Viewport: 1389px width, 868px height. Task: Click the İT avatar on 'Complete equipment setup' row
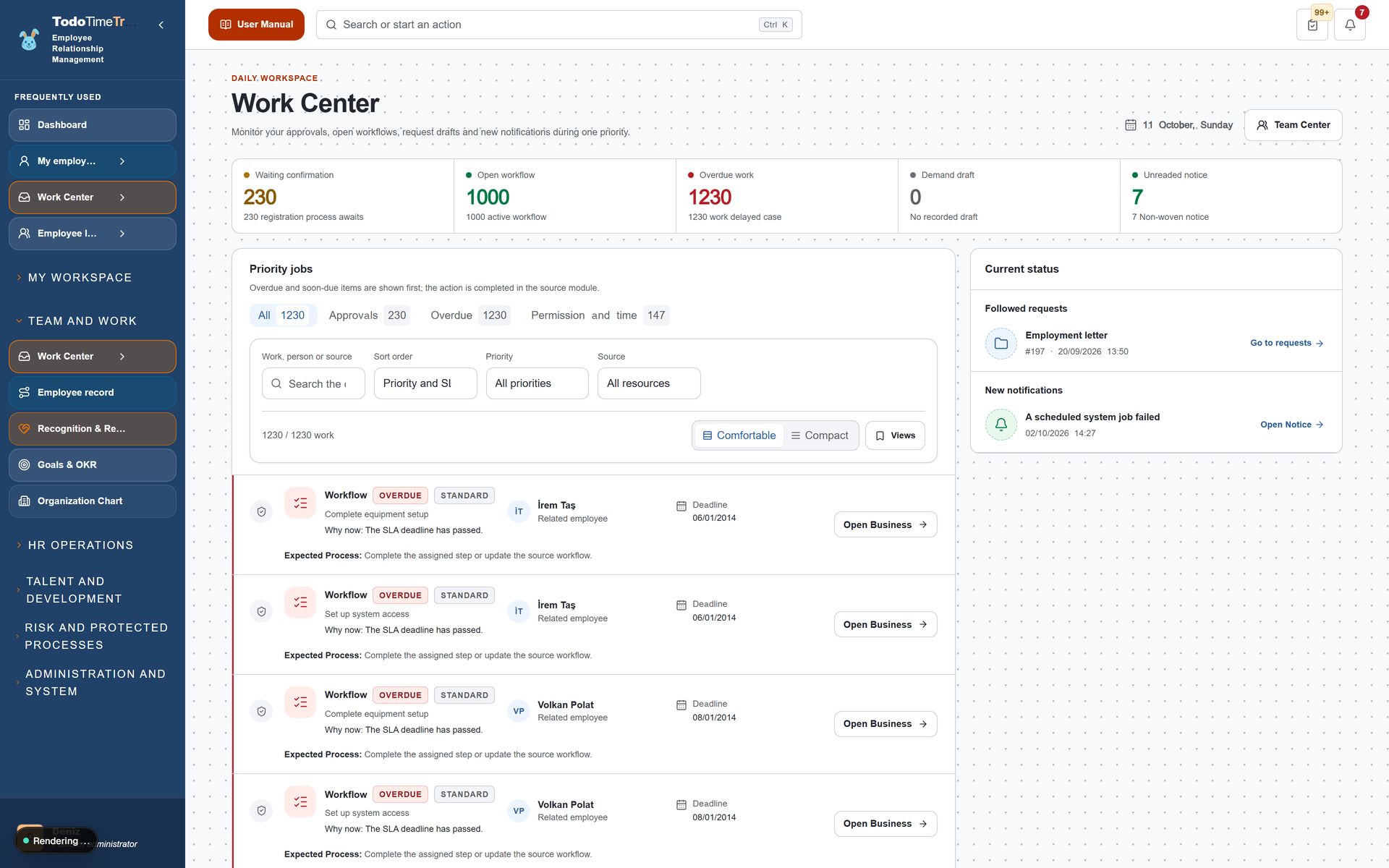pos(519,511)
